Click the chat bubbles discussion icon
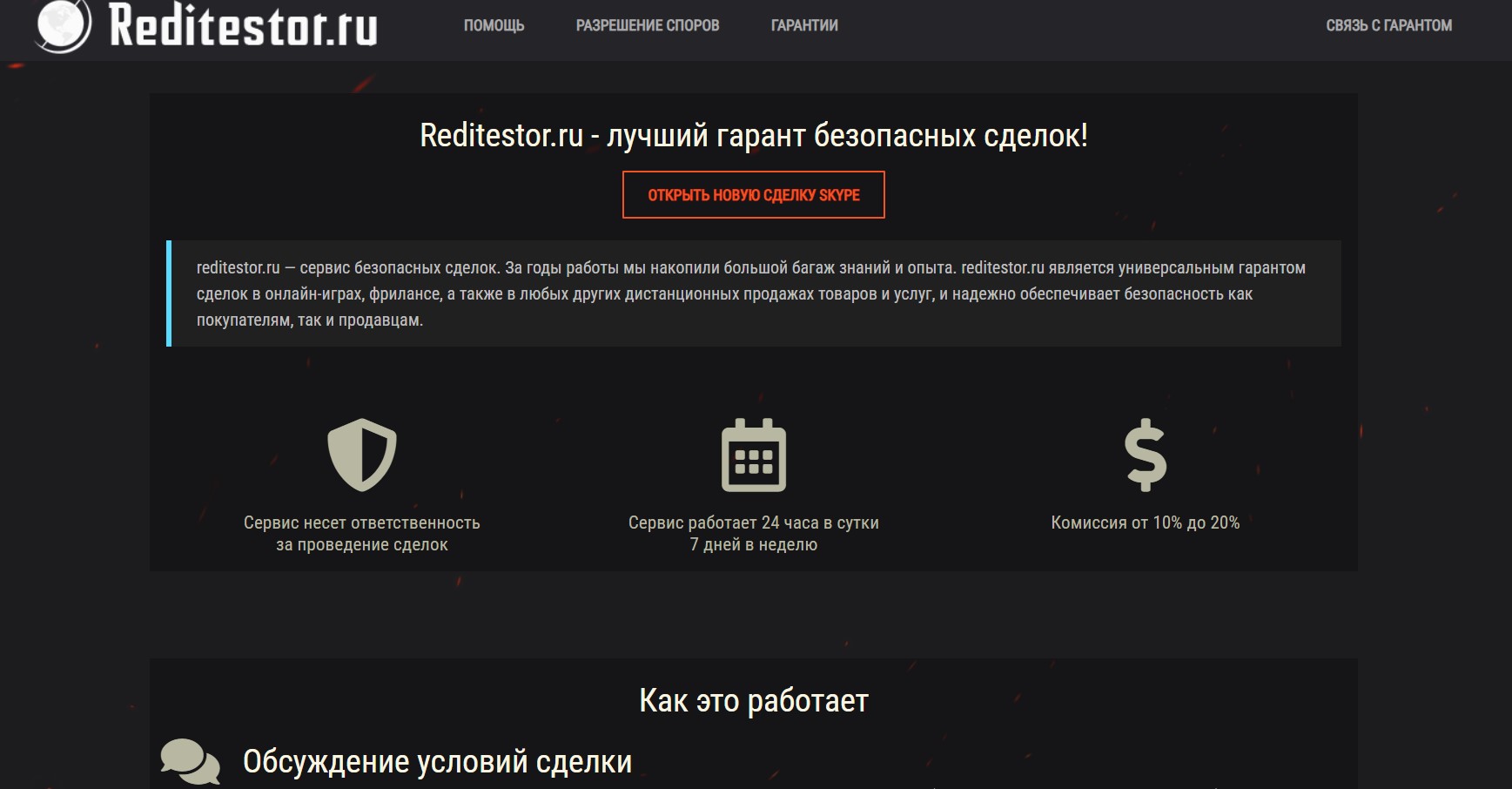This screenshot has height=789, width=1512. [191, 762]
